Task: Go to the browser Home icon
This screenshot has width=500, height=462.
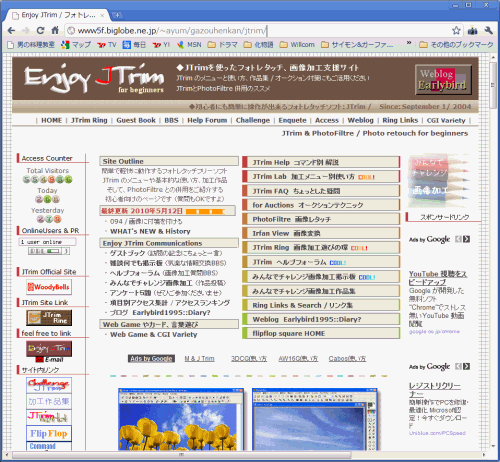Action: point(55,31)
